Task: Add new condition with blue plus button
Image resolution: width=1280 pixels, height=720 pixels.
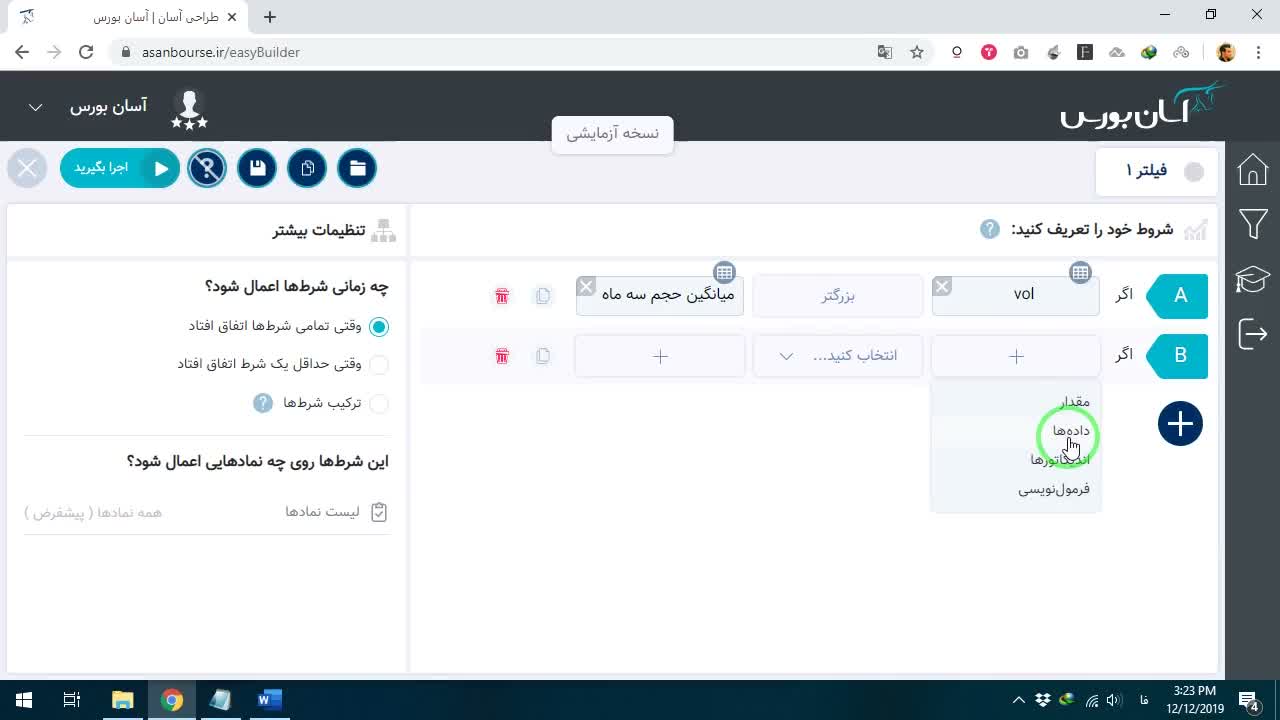Action: [1180, 424]
